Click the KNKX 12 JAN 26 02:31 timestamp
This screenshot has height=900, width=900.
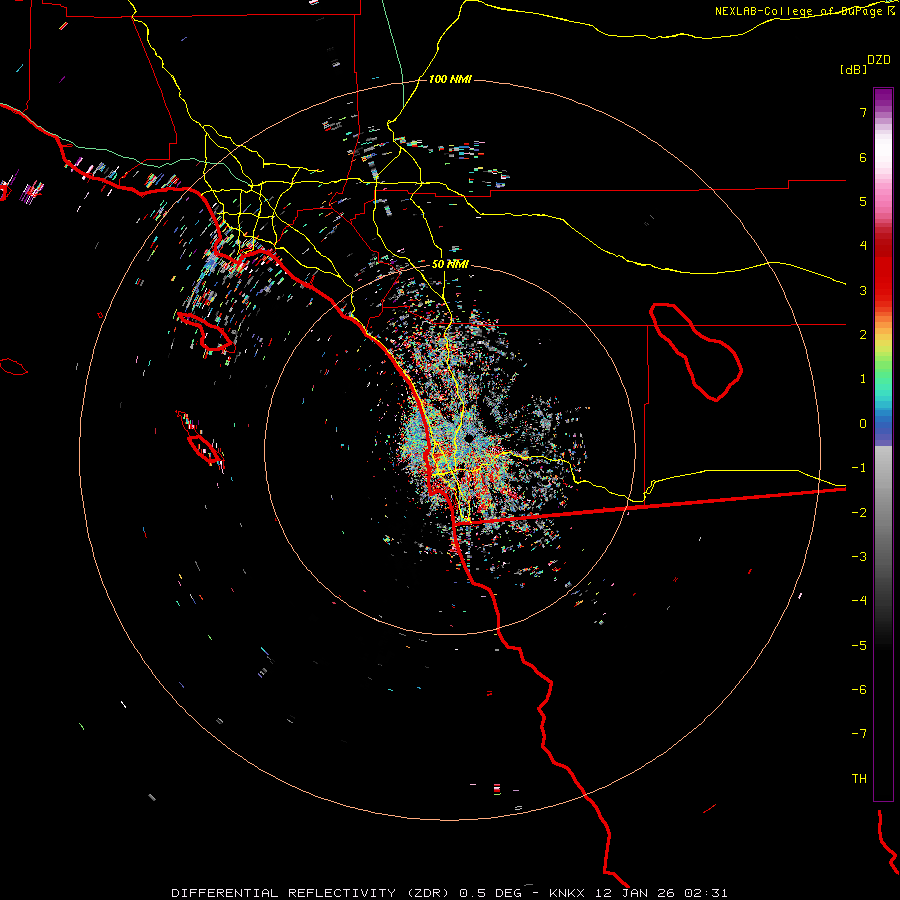pyautogui.click(x=638, y=893)
